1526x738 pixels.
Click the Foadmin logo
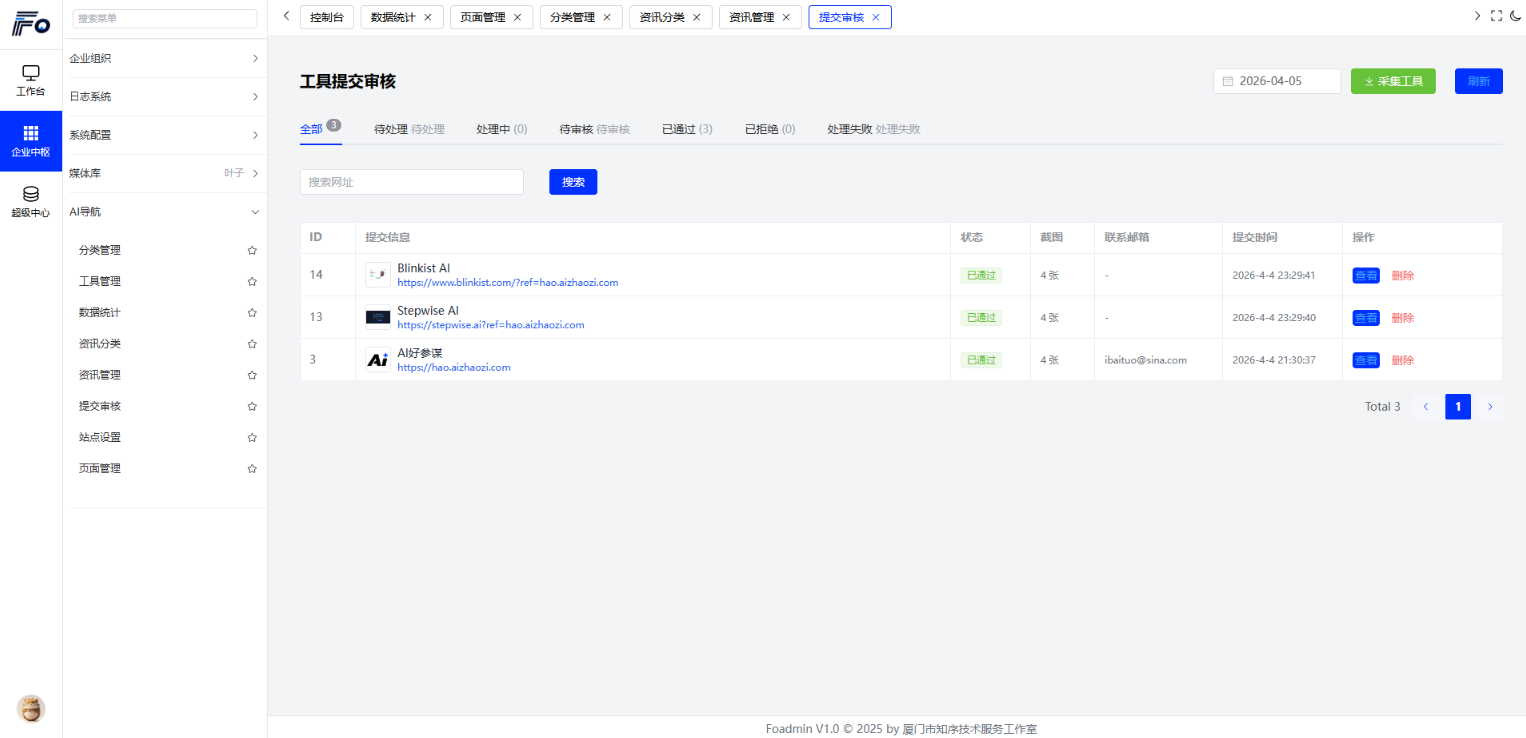[x=30, y=24]
